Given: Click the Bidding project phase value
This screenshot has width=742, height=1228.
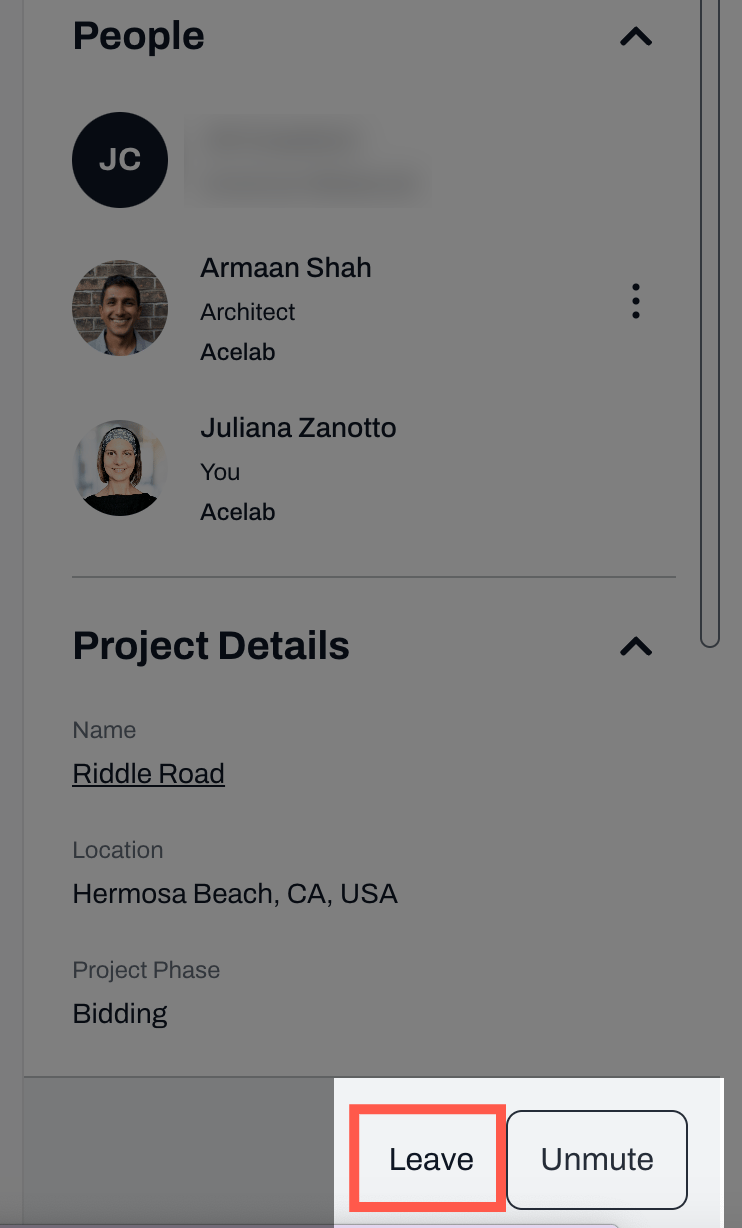Looking at the screenshot, I should click(x=120, y=1013).
